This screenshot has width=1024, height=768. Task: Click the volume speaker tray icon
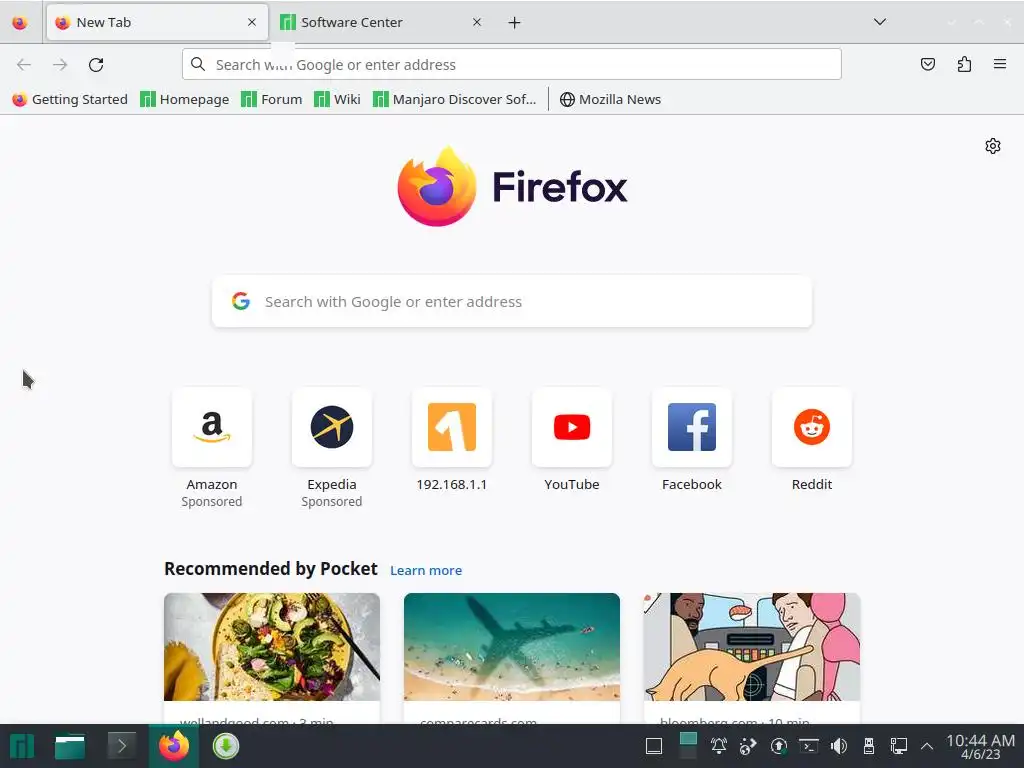point(839,746)
